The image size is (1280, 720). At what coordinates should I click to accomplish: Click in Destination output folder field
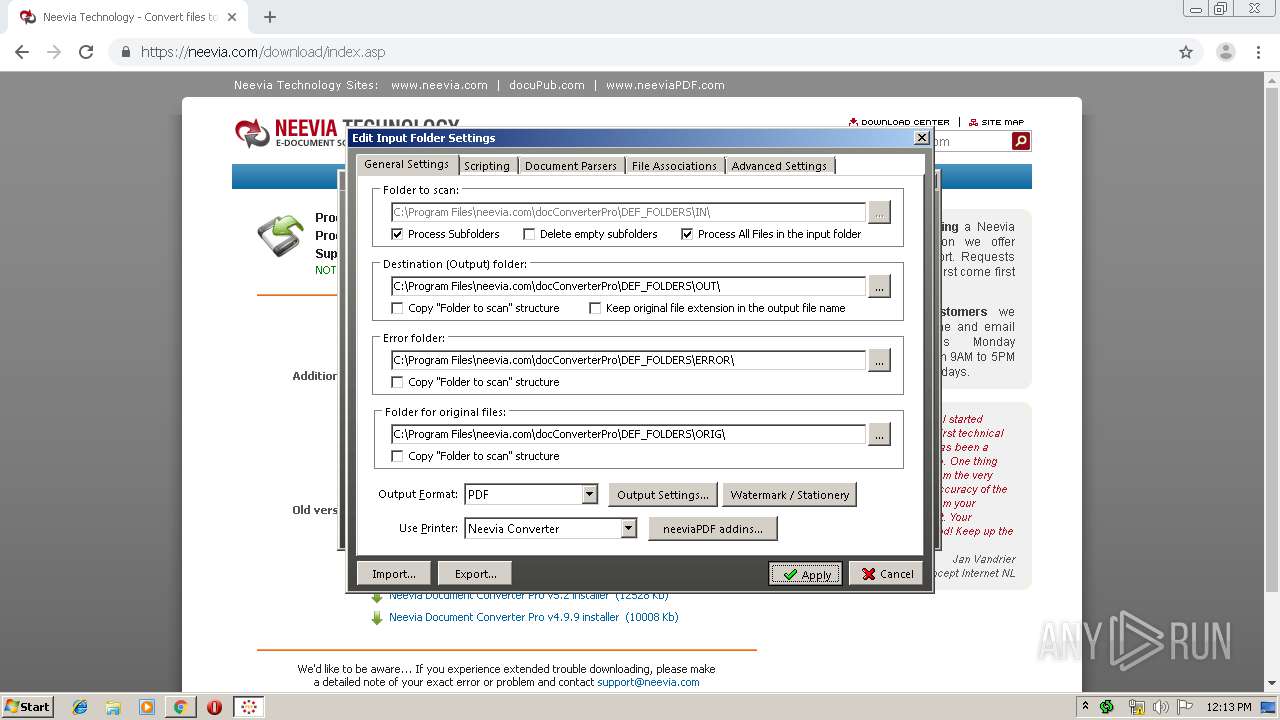tap(628, 286)
